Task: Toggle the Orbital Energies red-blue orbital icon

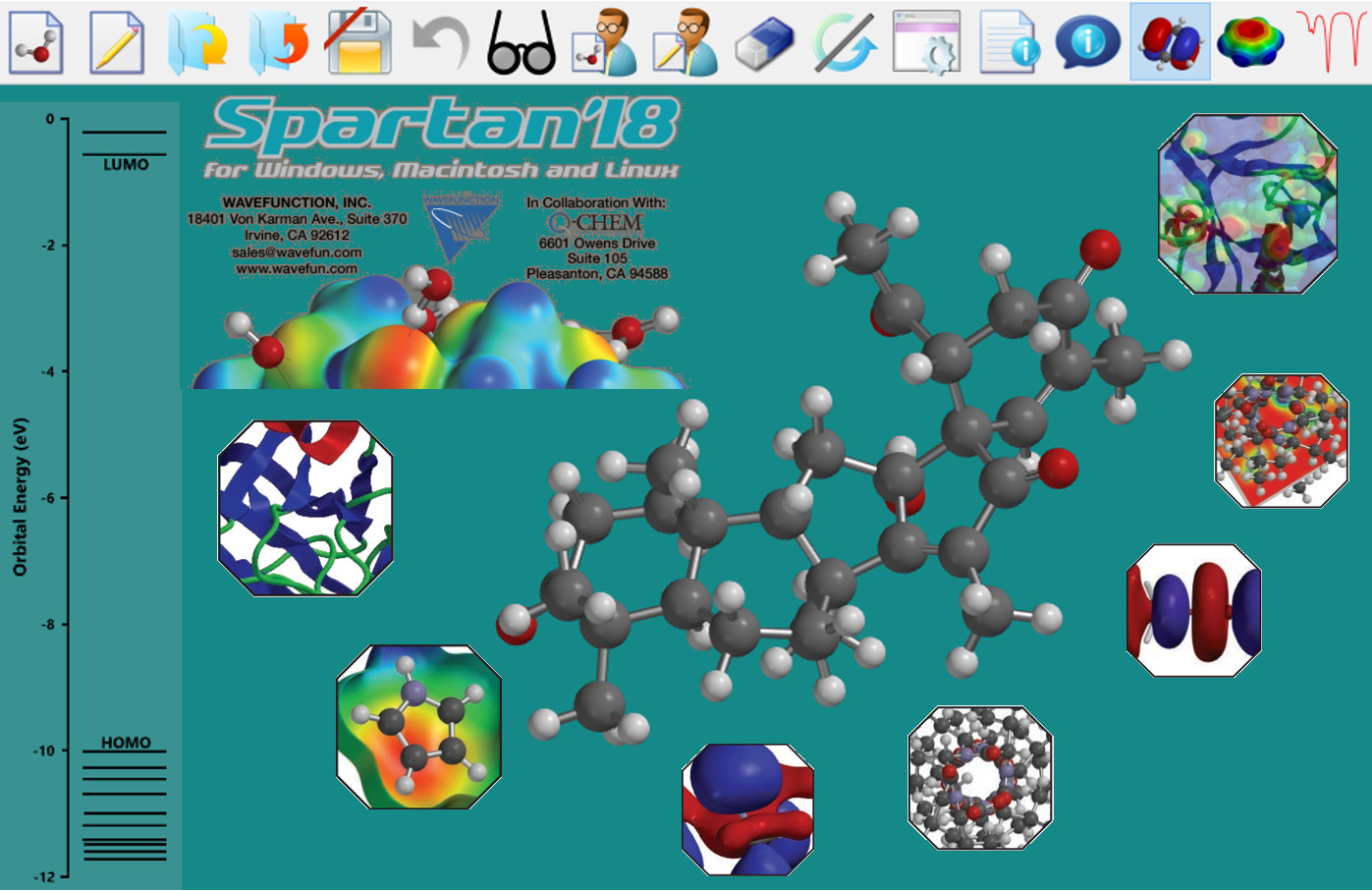Action: tap(1170, 42)
